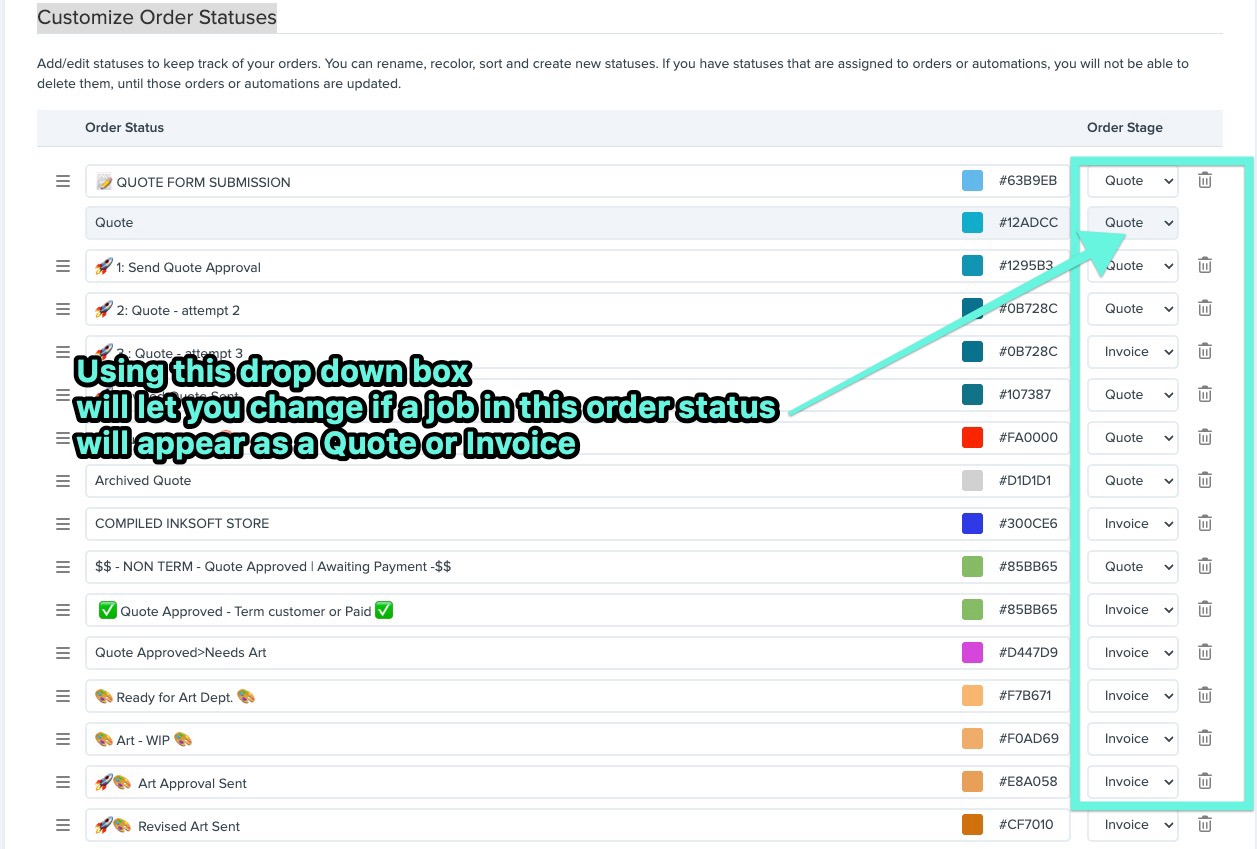The width and height of the screenshot is (1257, 849).
Task: Click trash icon for Revised Art Sent
Action: [x=1205, y=824]
